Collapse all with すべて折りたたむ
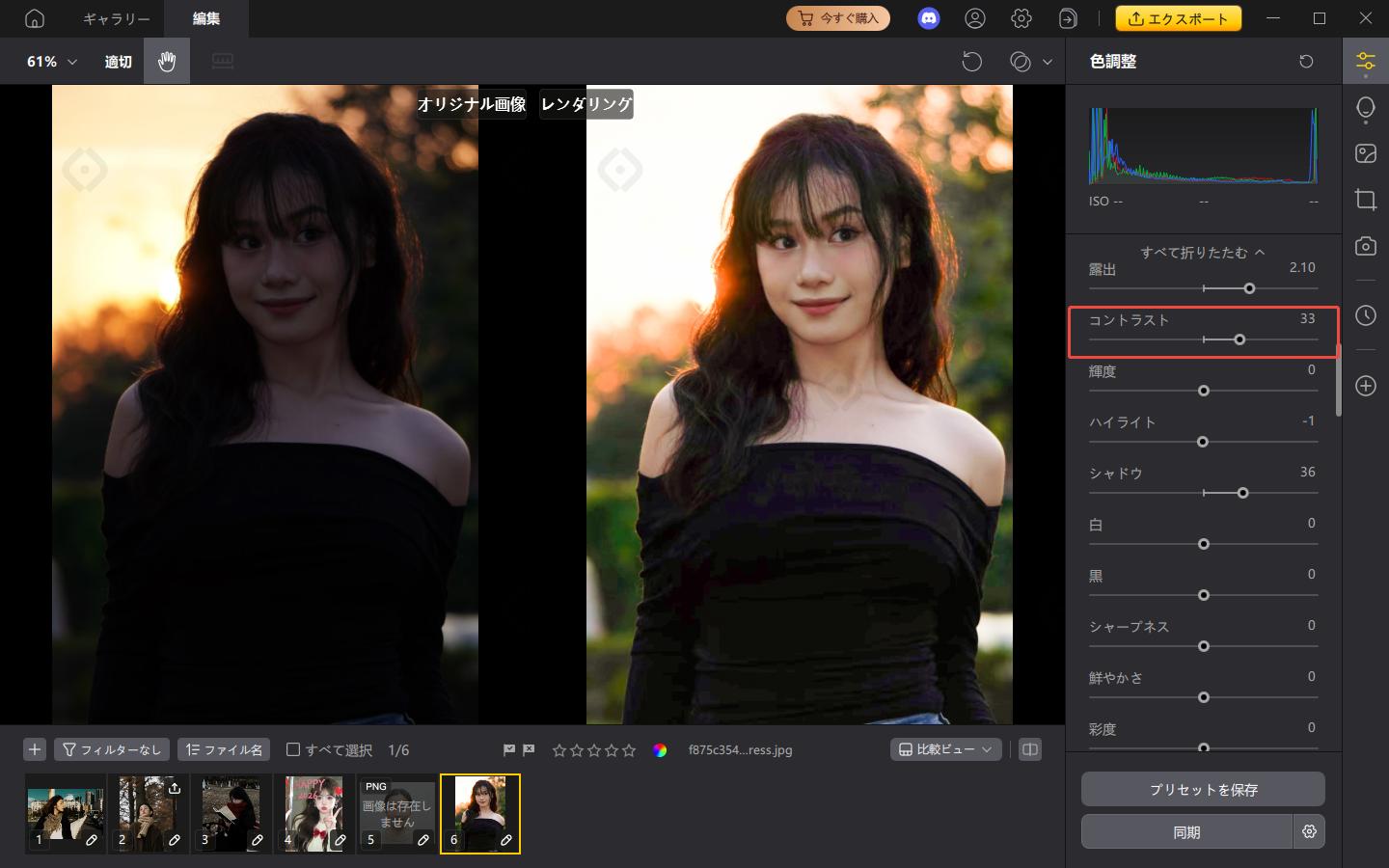Screen dimensions: 1389x868 coord(1202,252)
